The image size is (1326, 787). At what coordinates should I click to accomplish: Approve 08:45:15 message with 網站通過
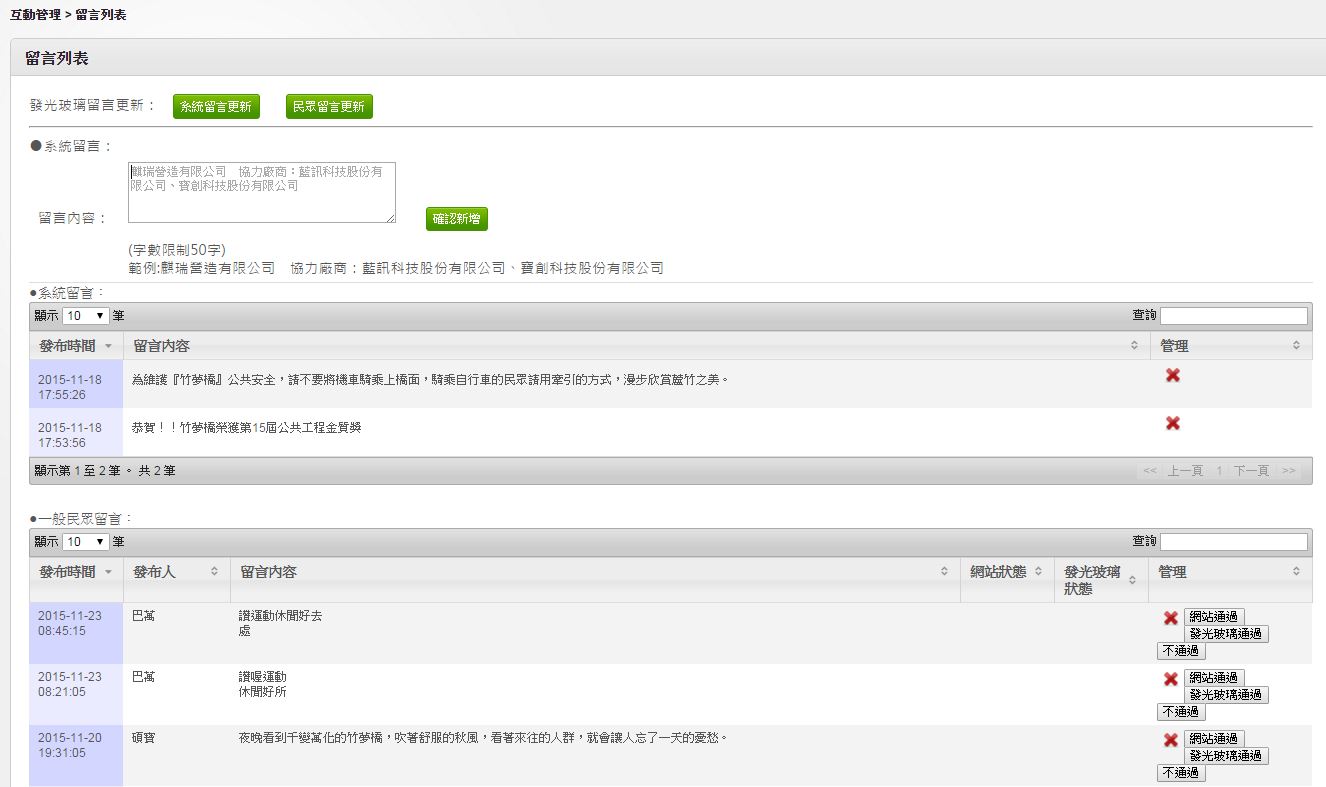pyautogui.click(x=1214, y=617)
